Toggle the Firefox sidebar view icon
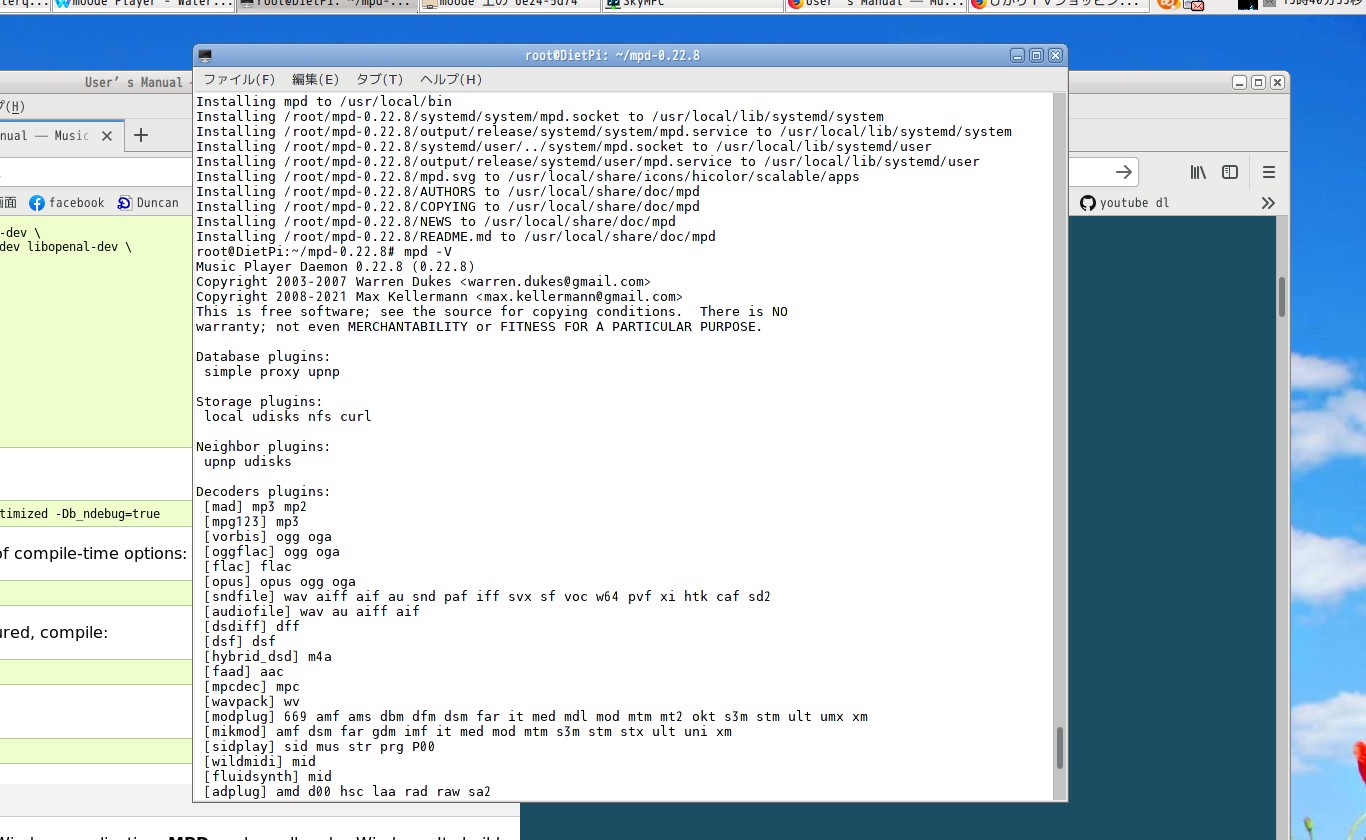The image size is (1366, 840). (1230, 172)
